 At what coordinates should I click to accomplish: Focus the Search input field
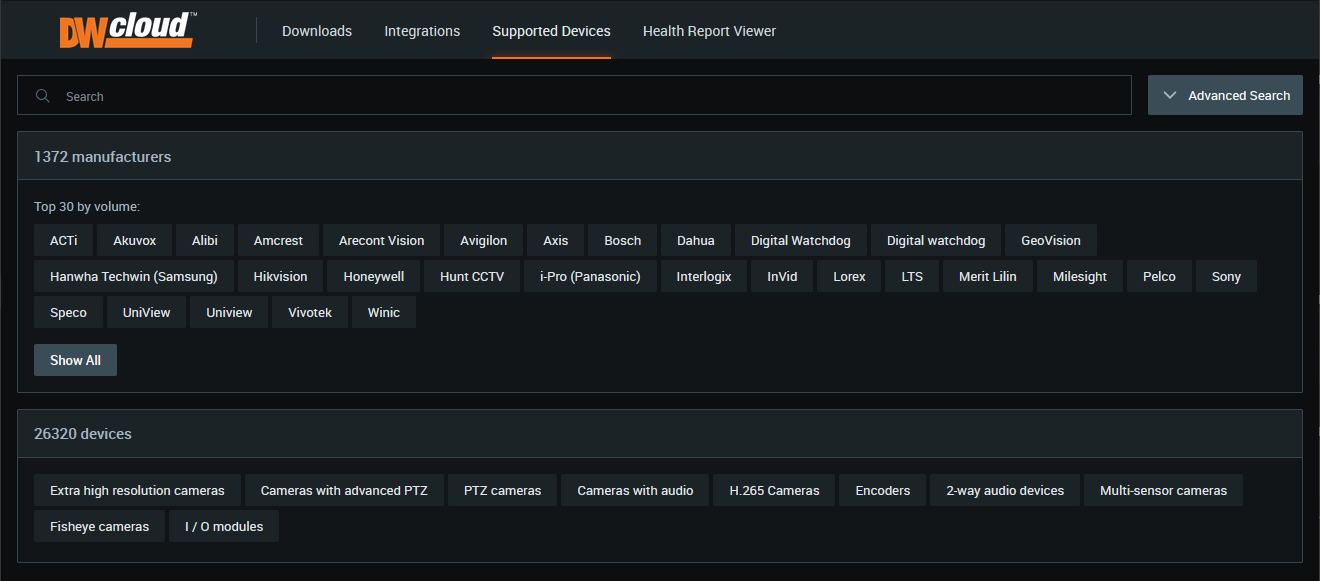click(x=574, y=96)
